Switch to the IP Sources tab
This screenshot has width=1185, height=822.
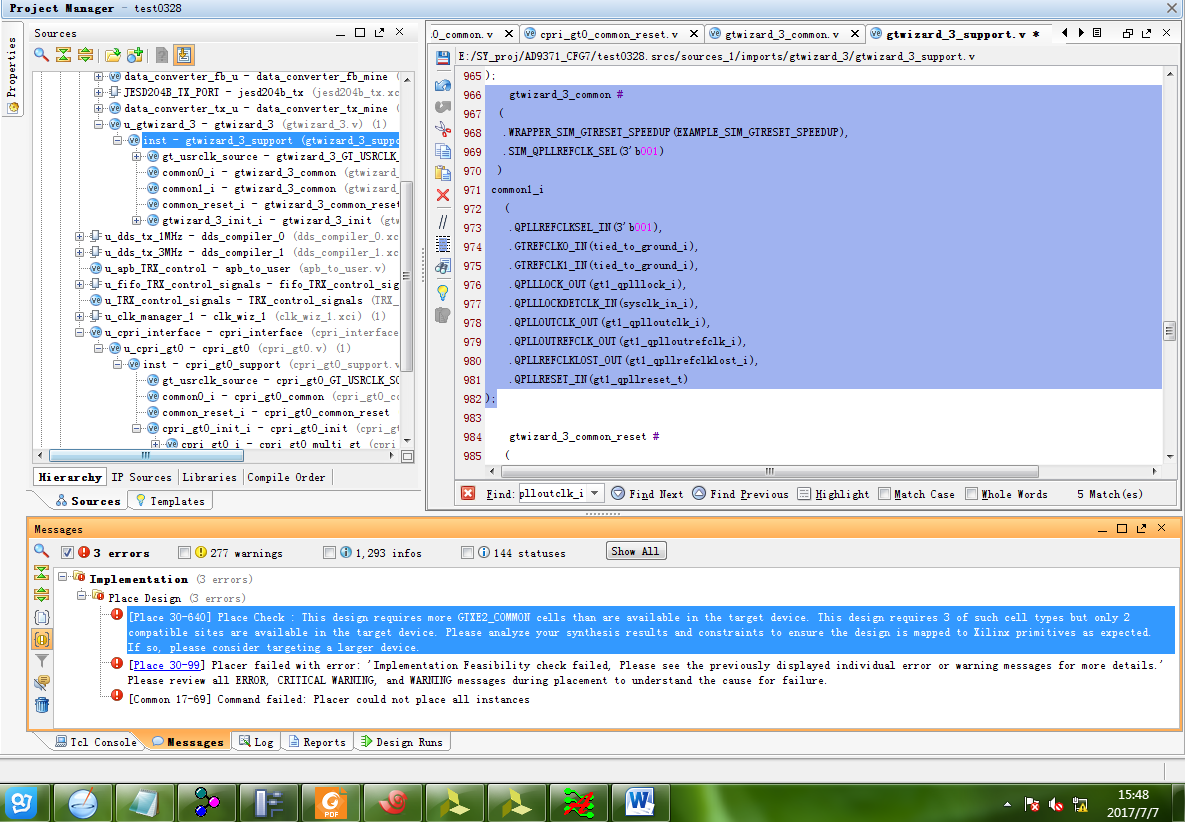pos(144,476)
